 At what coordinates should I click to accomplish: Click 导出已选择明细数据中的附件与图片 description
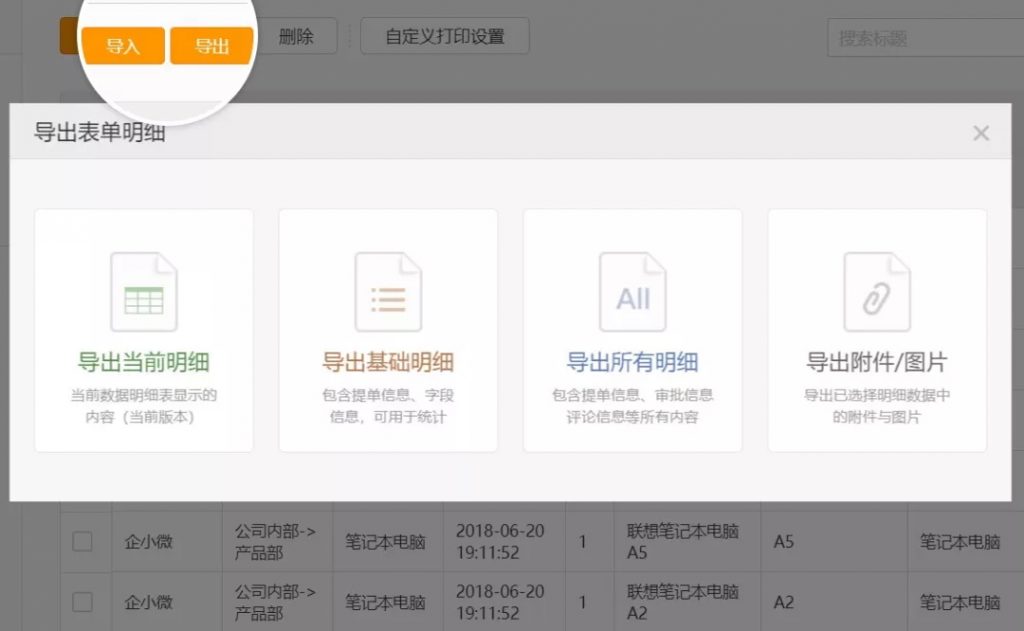(x=877, y=405)
